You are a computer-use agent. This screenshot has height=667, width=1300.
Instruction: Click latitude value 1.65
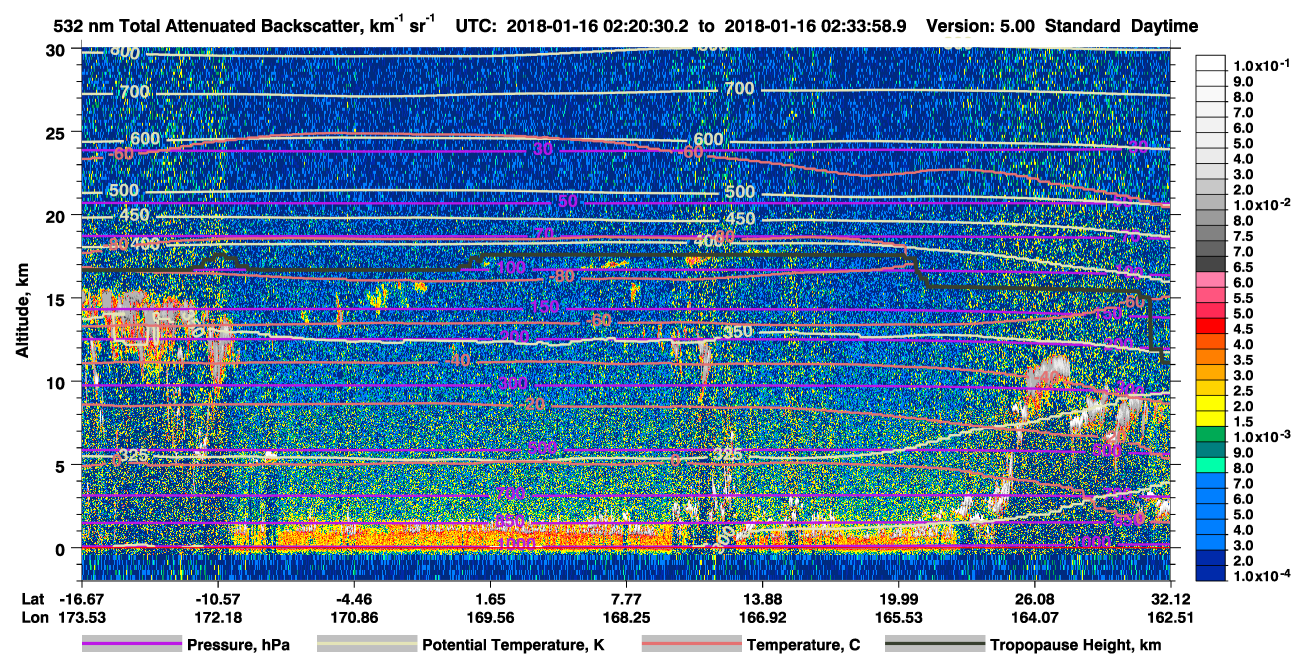(490, 598)
